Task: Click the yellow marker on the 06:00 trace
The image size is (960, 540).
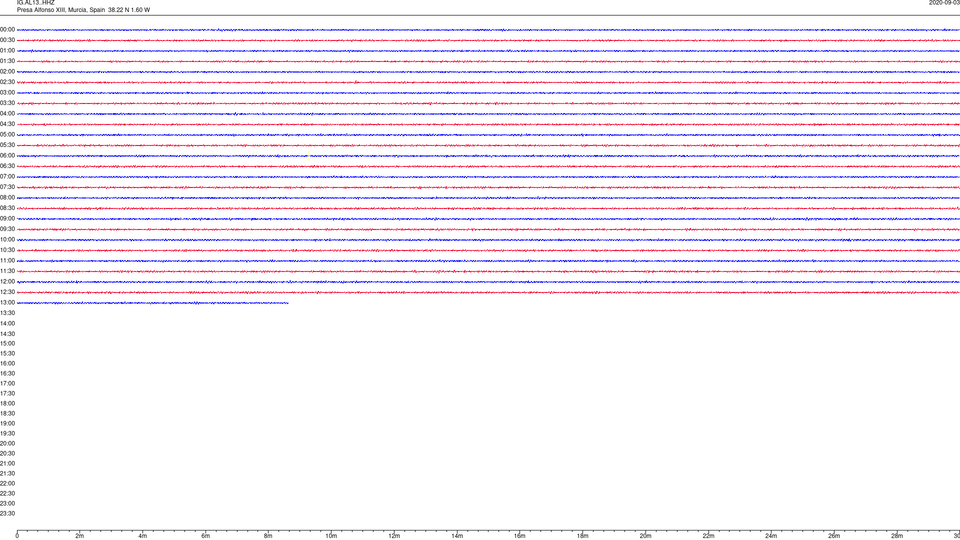Action: (x=309, y=155)
